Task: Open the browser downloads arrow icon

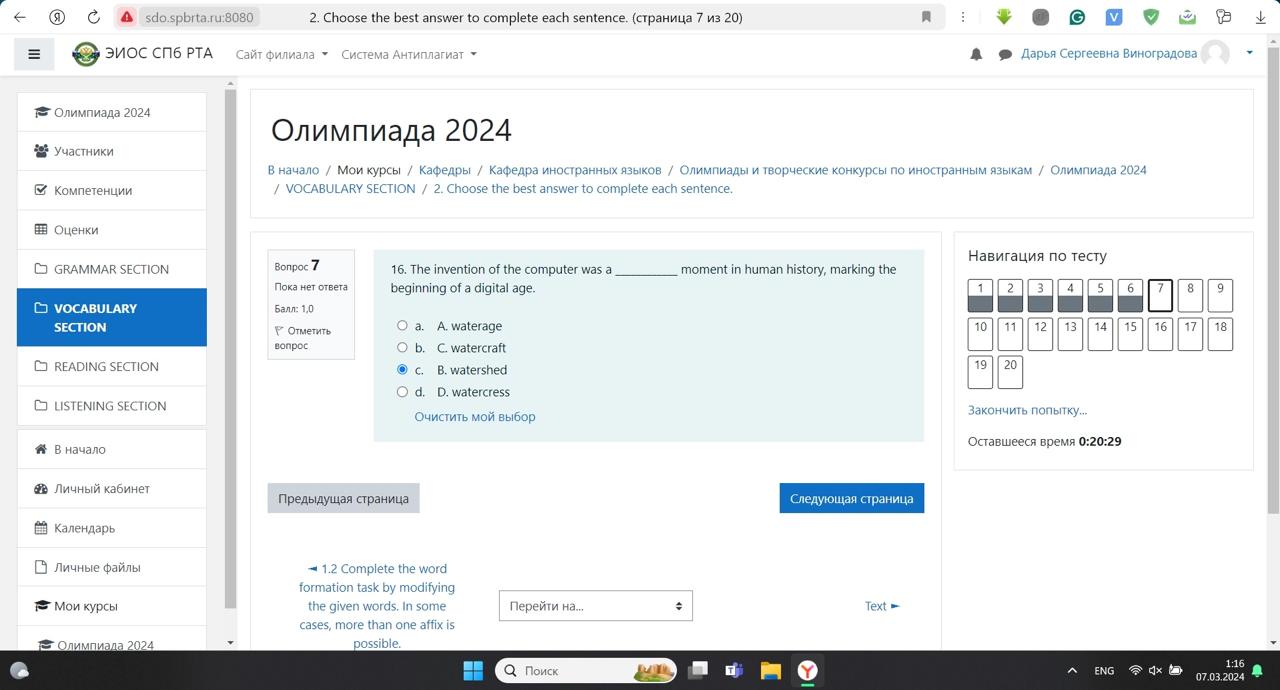Action: (1260, 17)
